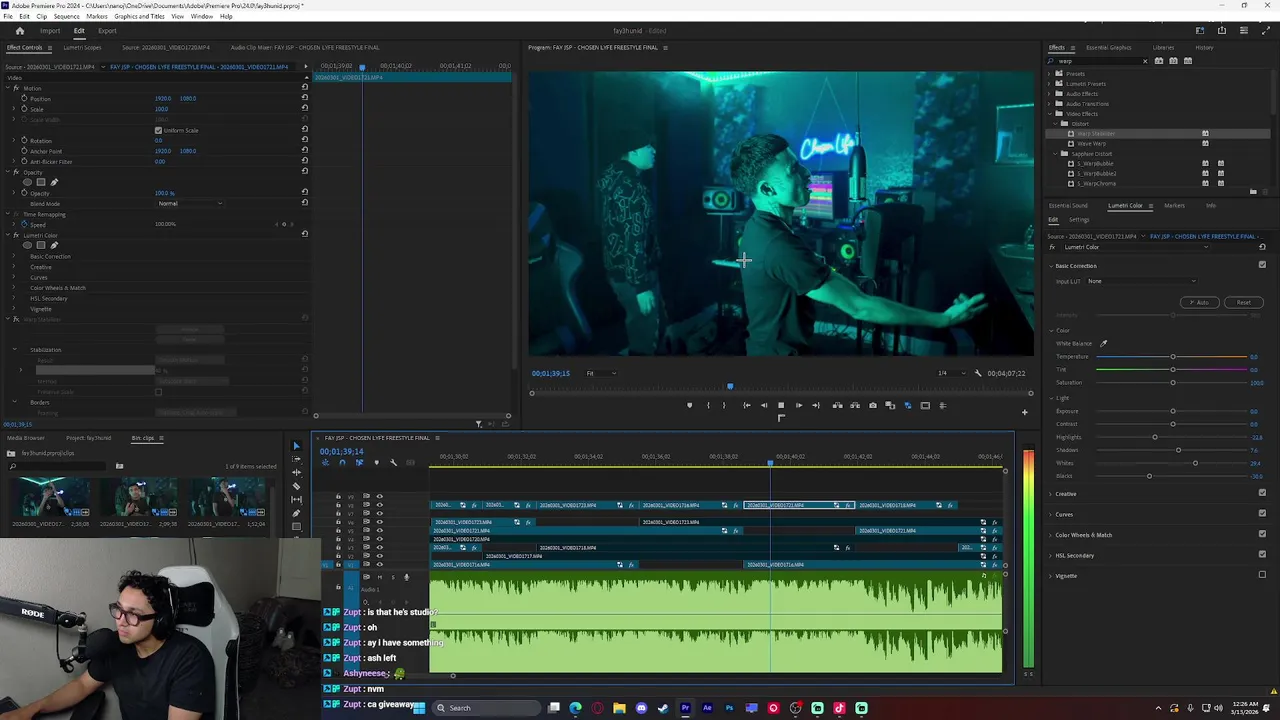Click the ellipse mask tool under Opacity

click(28, 182)
